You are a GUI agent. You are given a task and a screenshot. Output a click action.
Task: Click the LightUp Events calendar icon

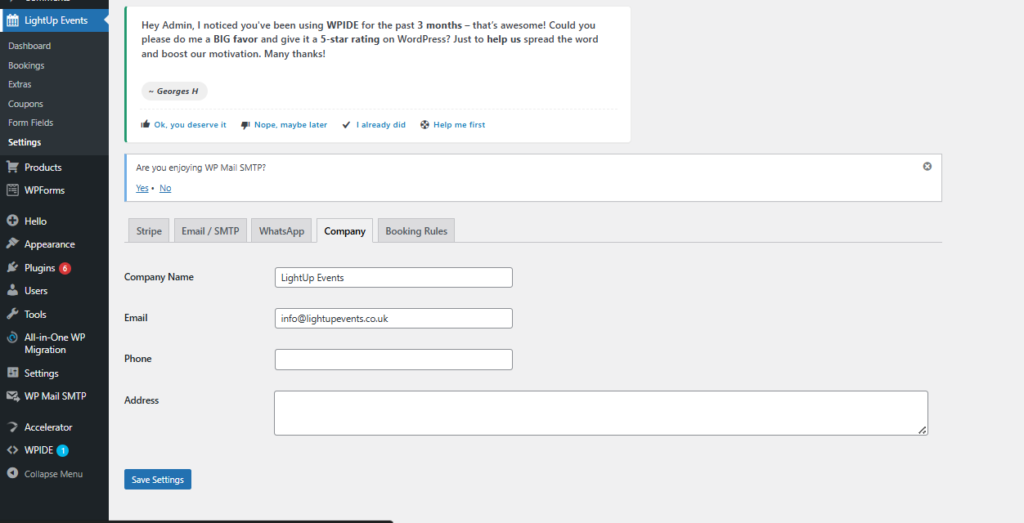(x=12, y=20)
